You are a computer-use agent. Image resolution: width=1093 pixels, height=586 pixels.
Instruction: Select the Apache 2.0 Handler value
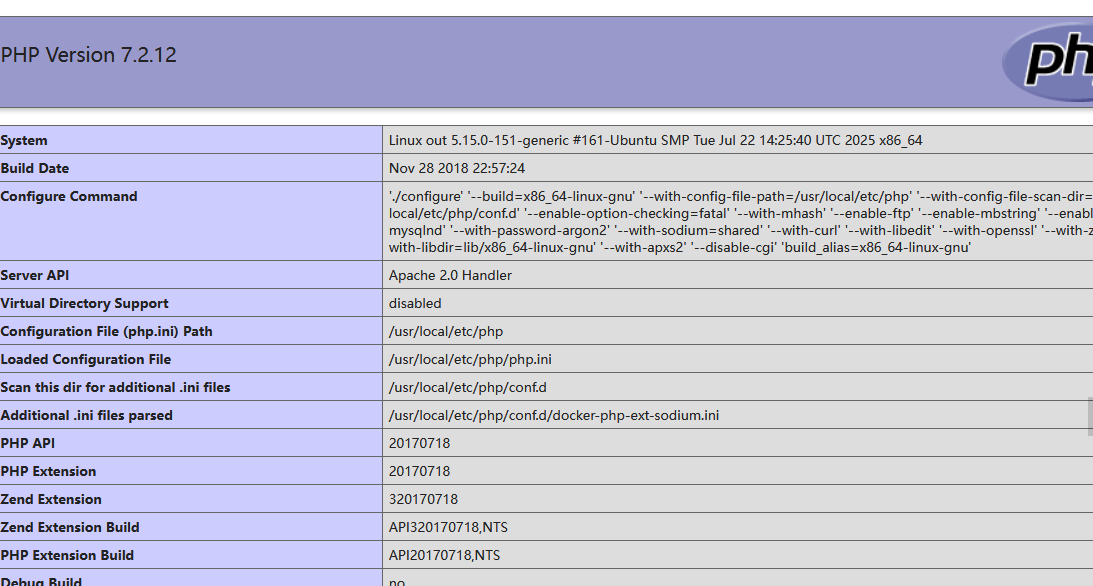click(450, 275)
